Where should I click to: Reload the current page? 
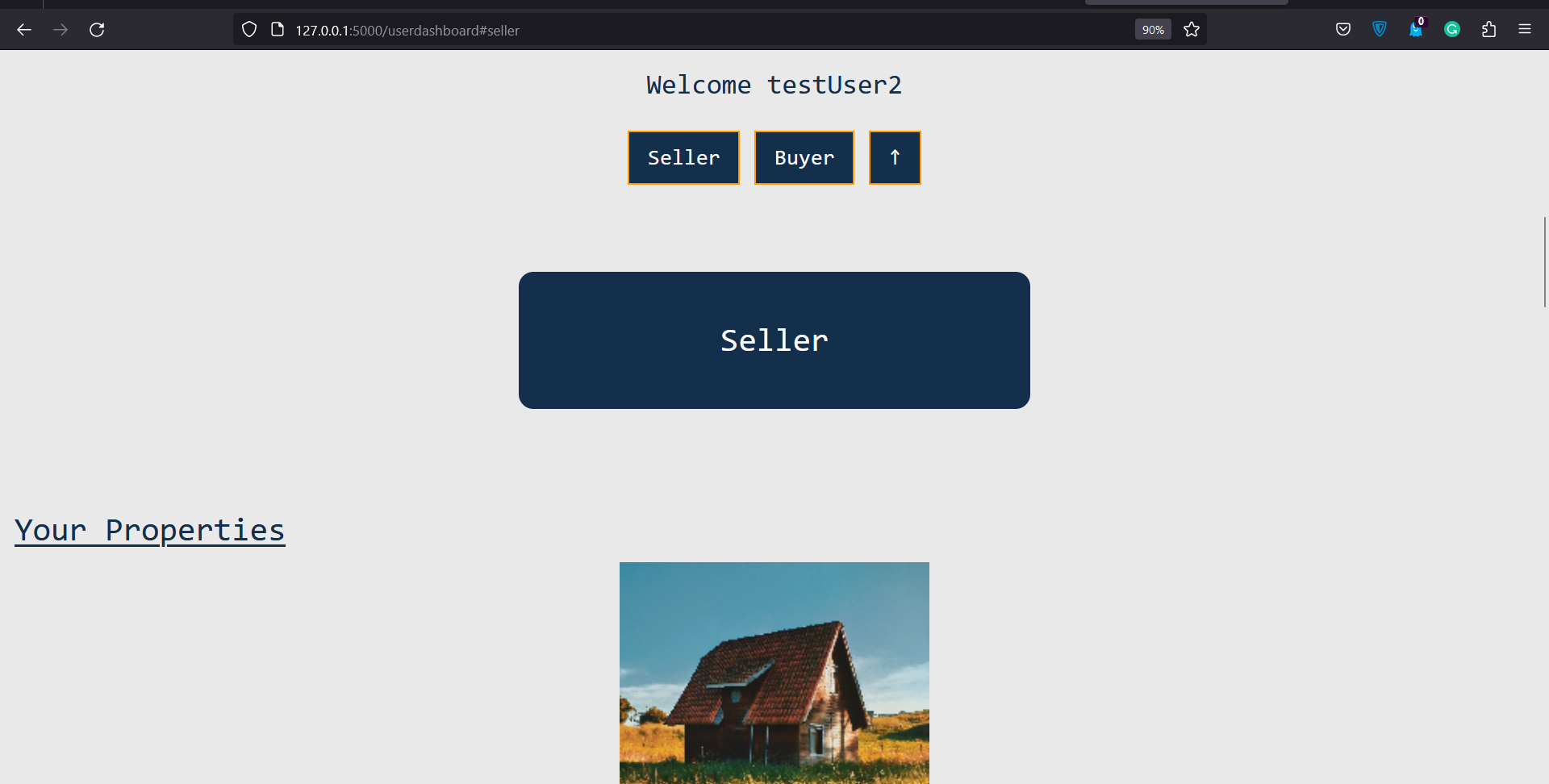[x=97, y=30]
